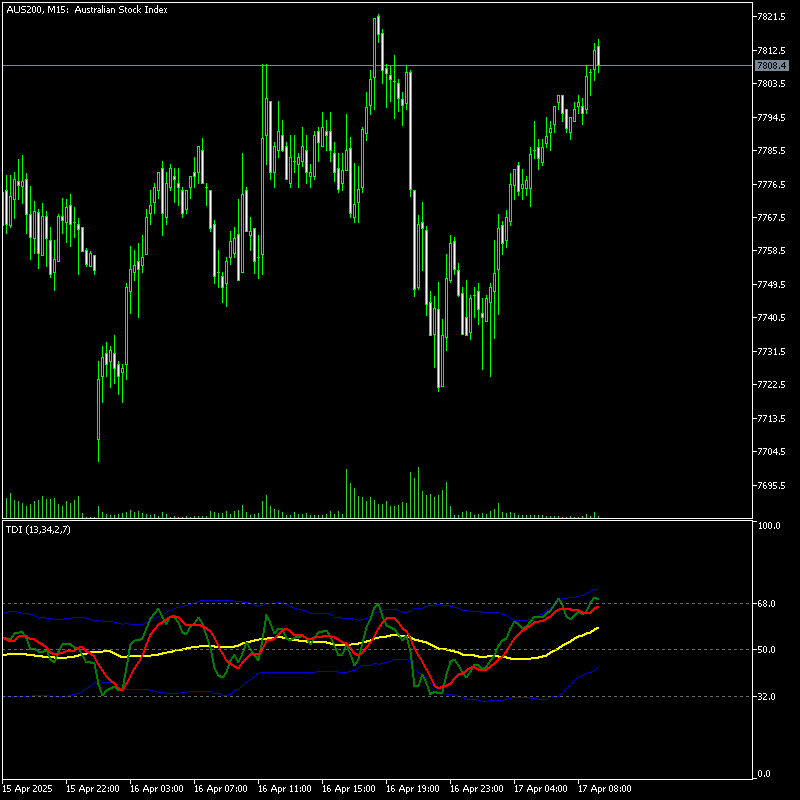Click the tallest candle wick near 7821.5

click(378, 22)
